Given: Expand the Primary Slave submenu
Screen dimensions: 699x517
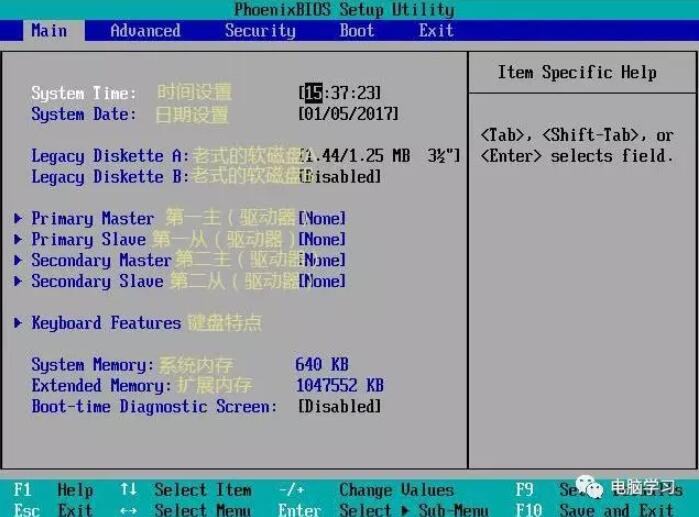Looking at the screenshot, I should [x=88, y=240].
